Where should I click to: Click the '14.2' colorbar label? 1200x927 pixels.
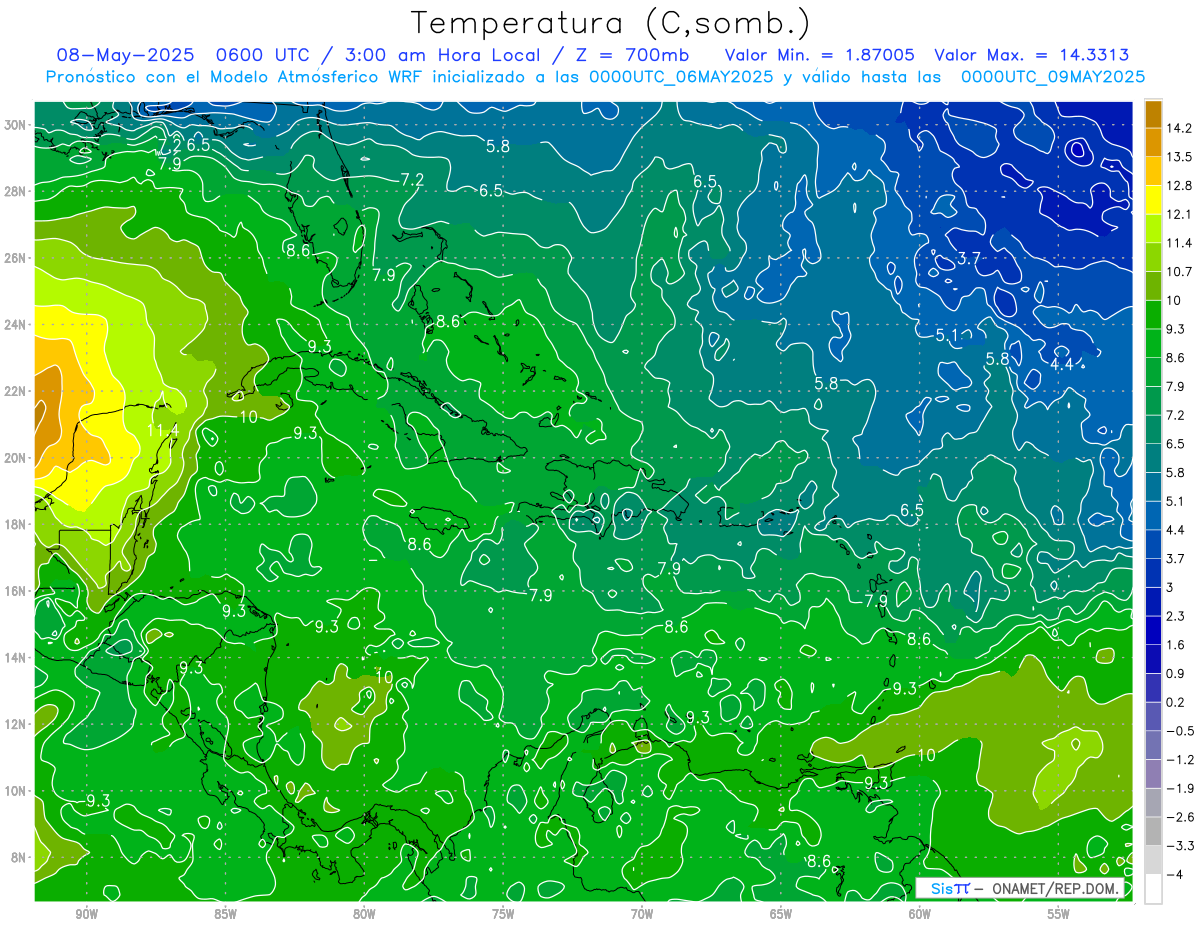1178,128
